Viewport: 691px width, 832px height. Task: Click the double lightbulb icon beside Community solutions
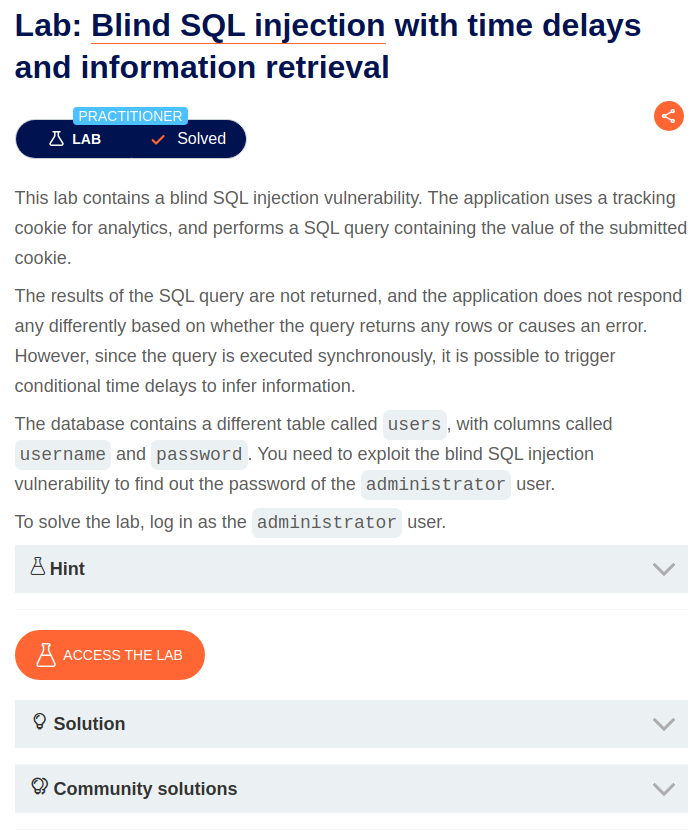point(38,788)
